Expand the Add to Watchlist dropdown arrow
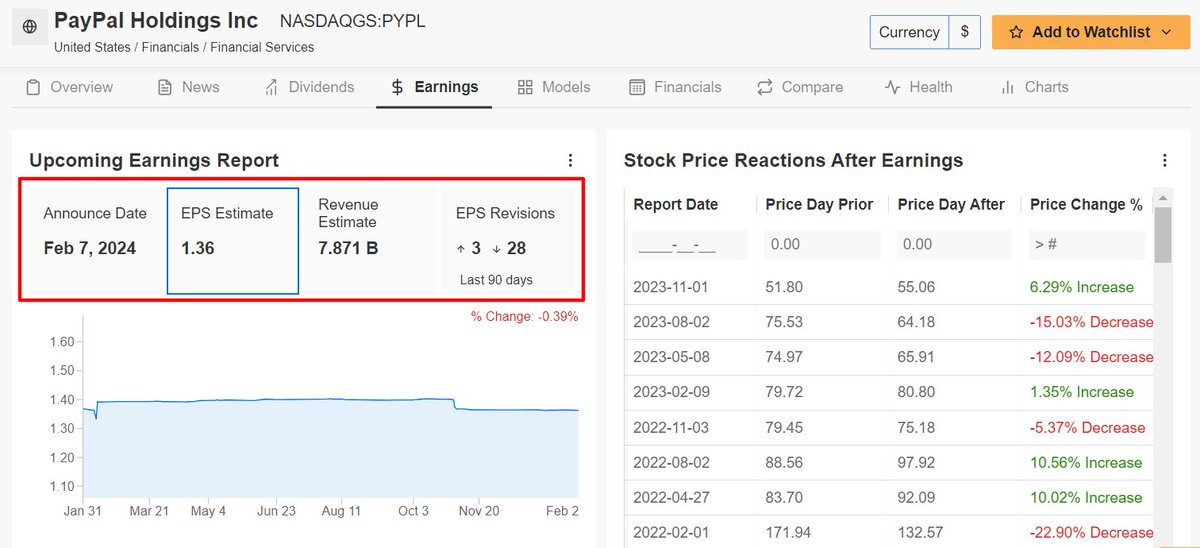 pos(1166,32)
